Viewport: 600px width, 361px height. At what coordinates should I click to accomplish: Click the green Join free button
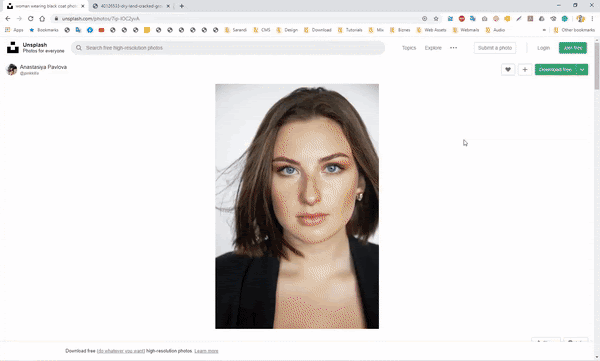tap(573, 48)
